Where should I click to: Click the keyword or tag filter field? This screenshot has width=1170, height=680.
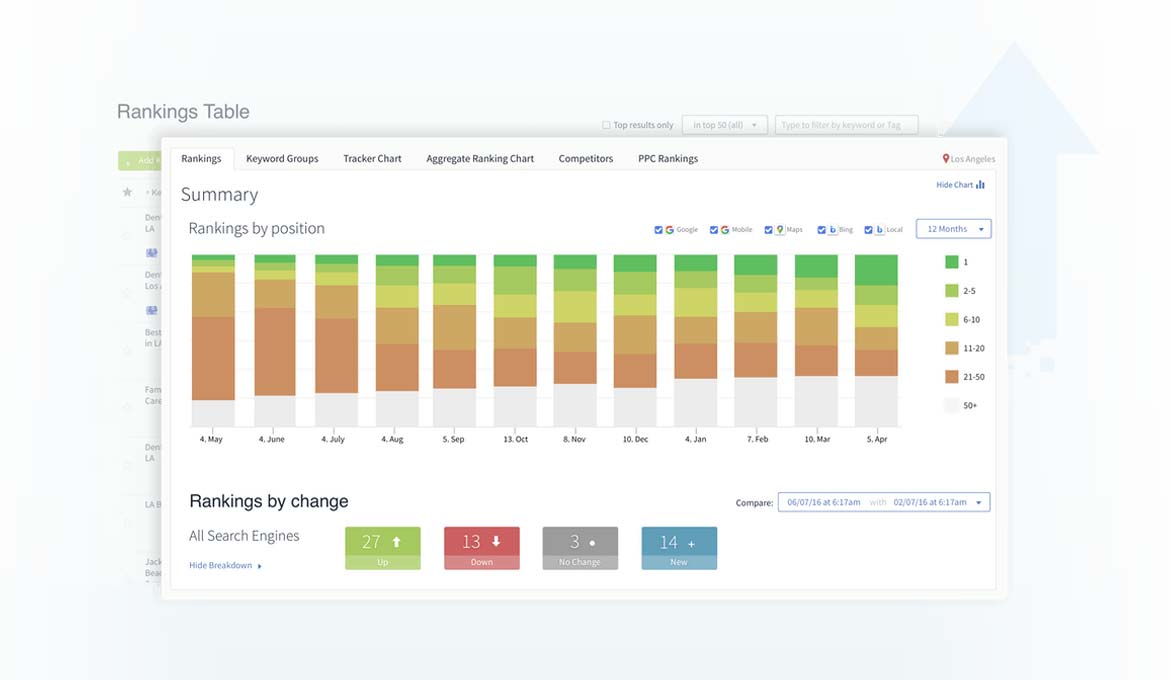pos(846,125)
